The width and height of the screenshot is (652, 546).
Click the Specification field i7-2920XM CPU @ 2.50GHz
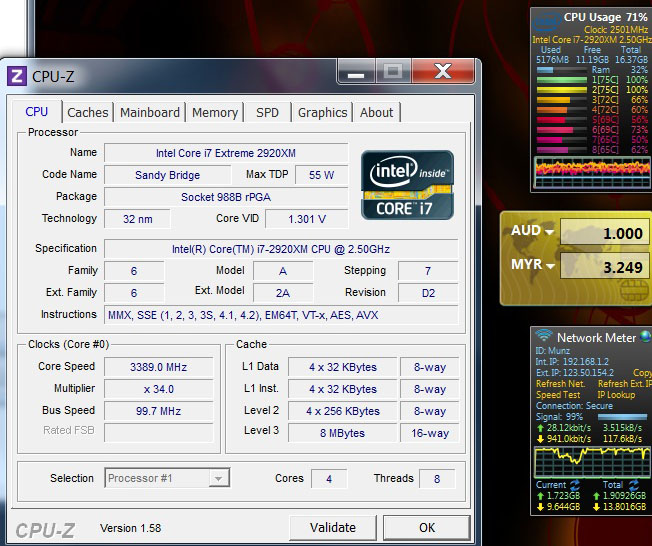[x=281, y=249]
